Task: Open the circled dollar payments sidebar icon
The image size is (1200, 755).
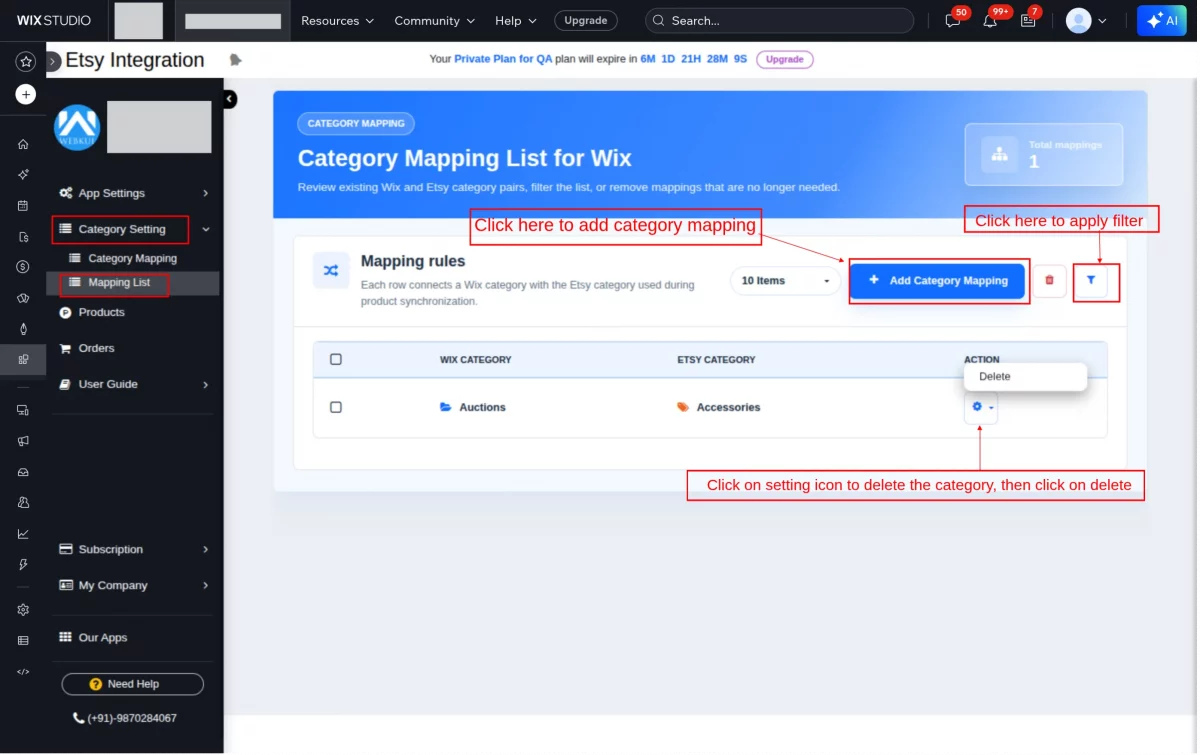Action: (23, 267)
